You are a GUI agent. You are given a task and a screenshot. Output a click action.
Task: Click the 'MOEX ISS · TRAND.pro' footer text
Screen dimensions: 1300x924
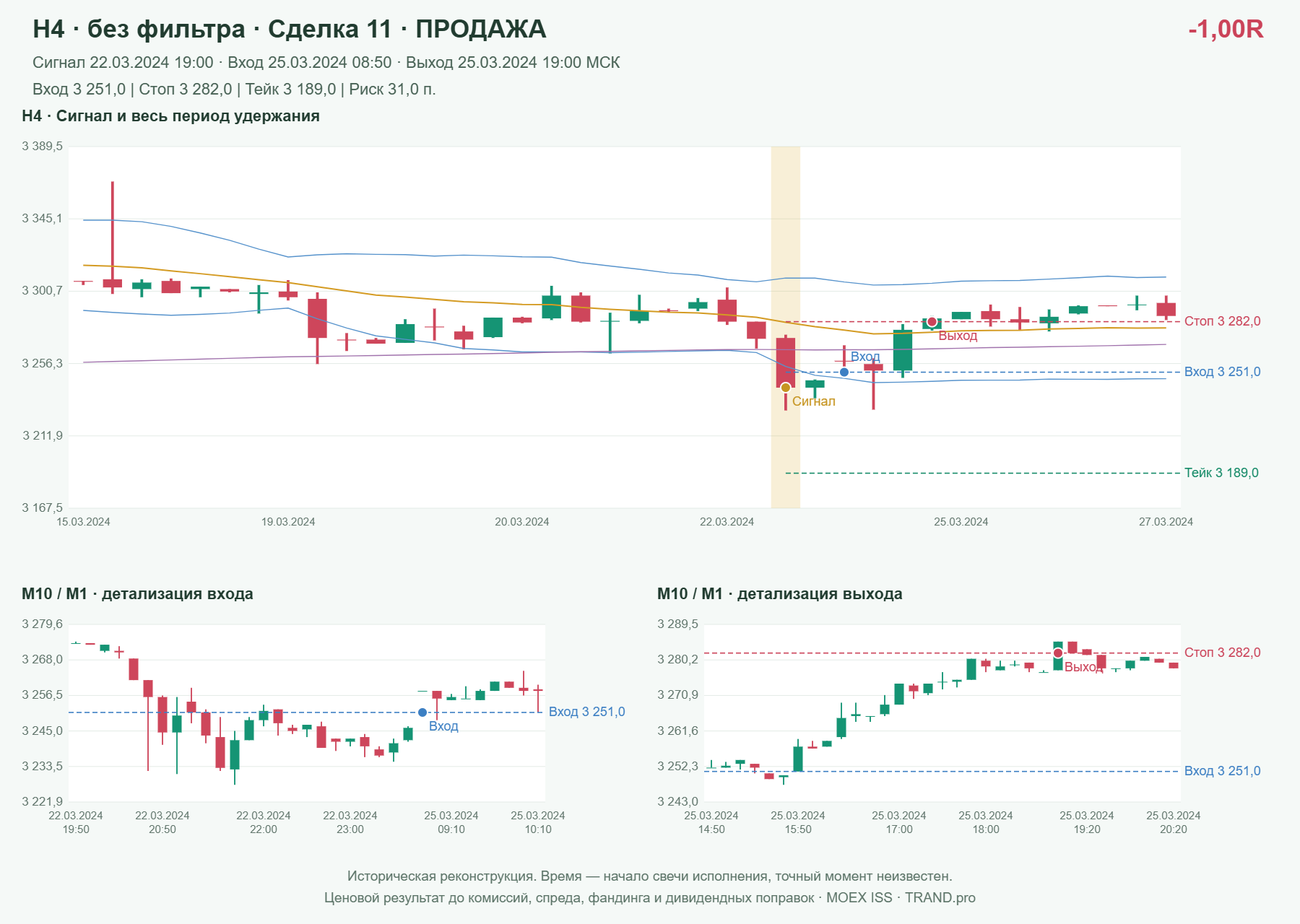coord(901,898)
